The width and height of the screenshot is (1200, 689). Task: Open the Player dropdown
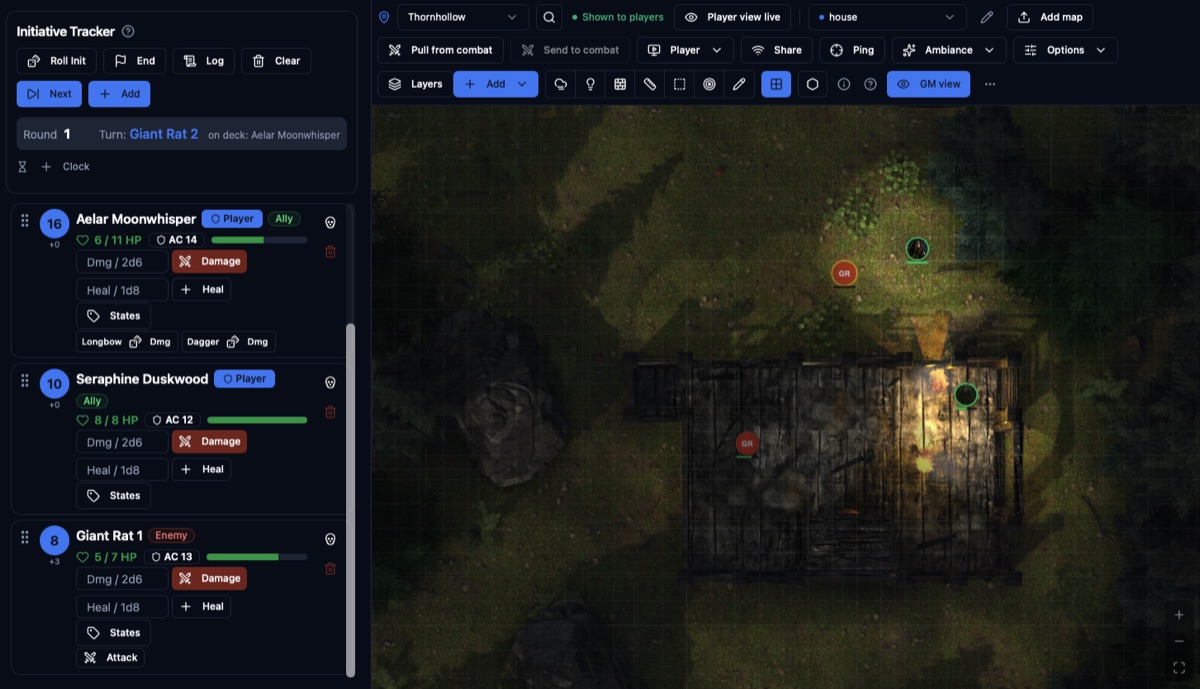coord(685,50)
